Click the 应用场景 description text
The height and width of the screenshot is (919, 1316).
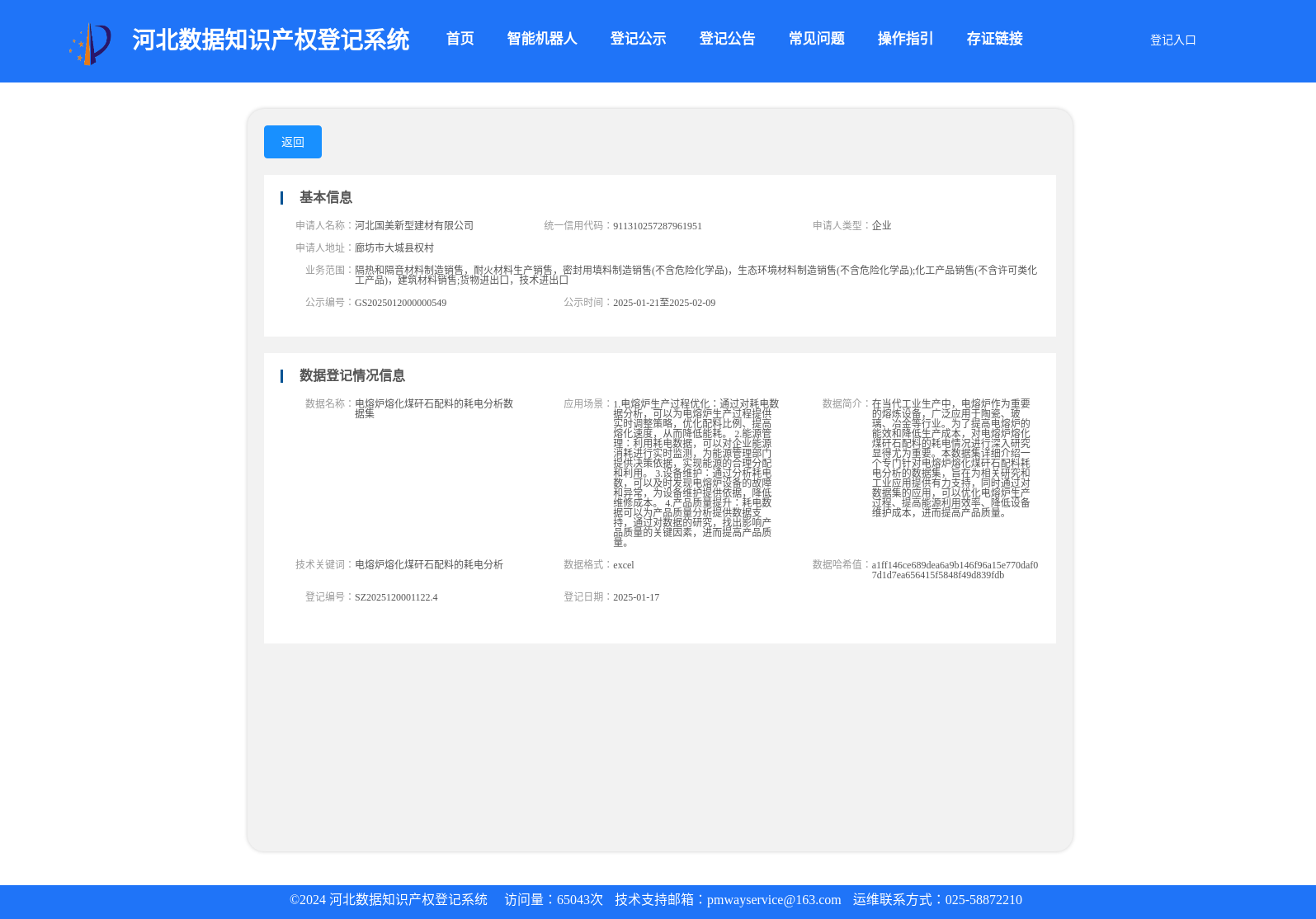[696, 473]
